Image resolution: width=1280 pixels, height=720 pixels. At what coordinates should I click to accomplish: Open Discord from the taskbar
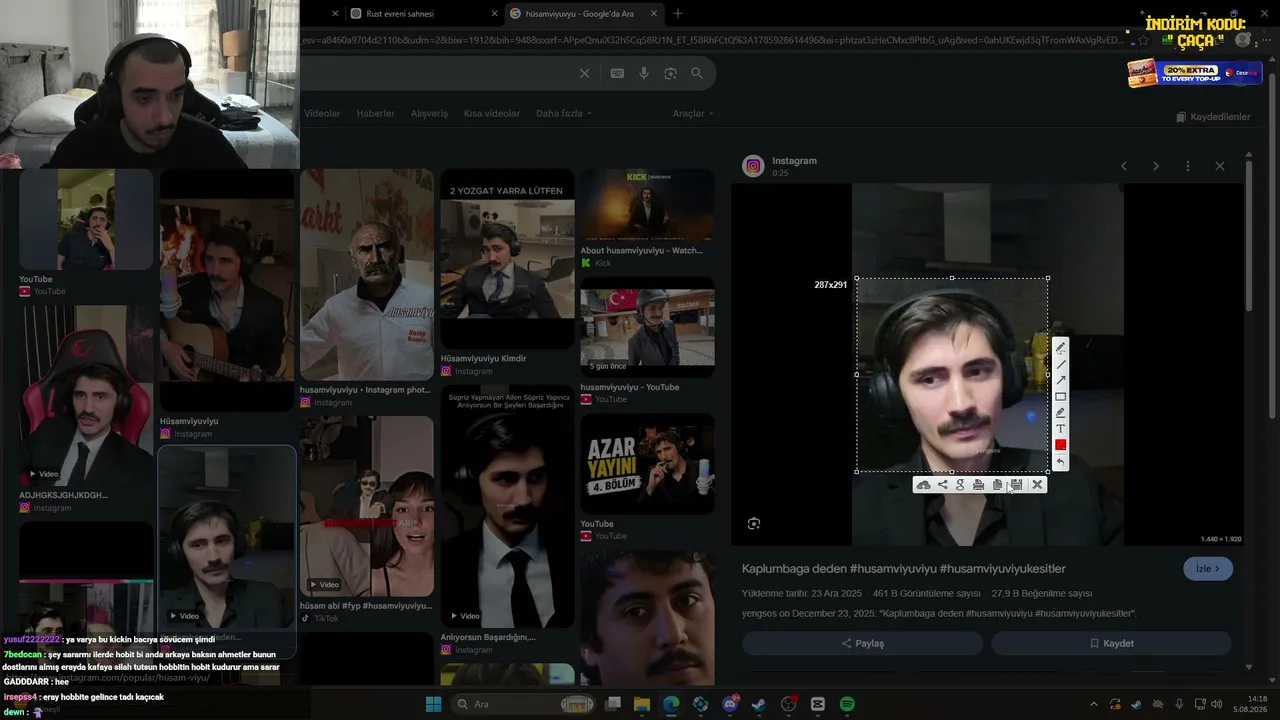730,704
